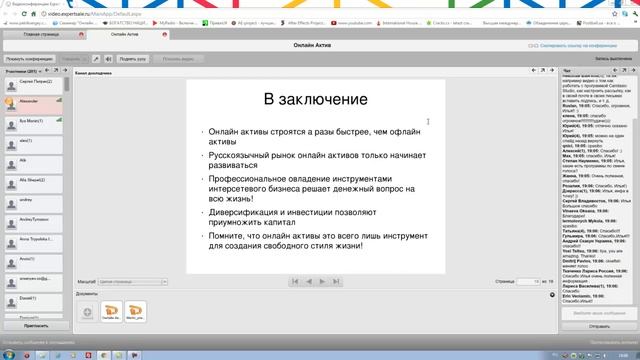640x360 pixels.
Task: Move presenter channel panel right
Action: 551,71
